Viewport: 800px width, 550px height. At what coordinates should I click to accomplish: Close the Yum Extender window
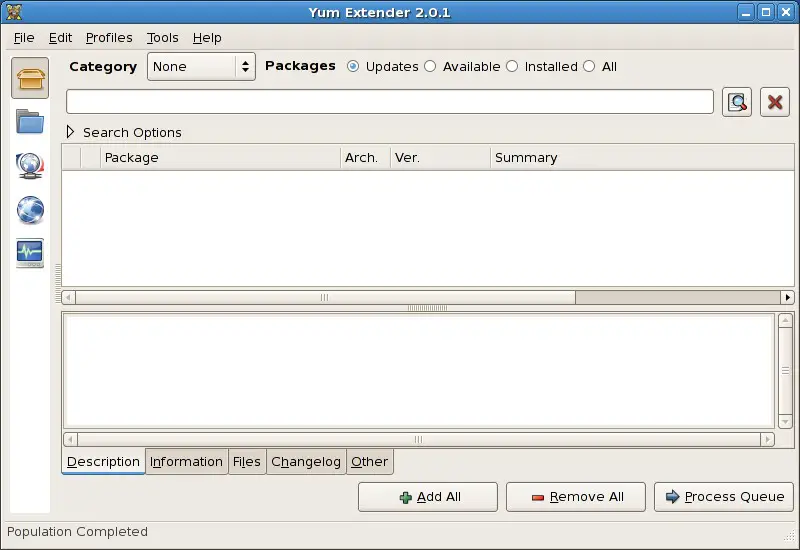pos(786,12)
